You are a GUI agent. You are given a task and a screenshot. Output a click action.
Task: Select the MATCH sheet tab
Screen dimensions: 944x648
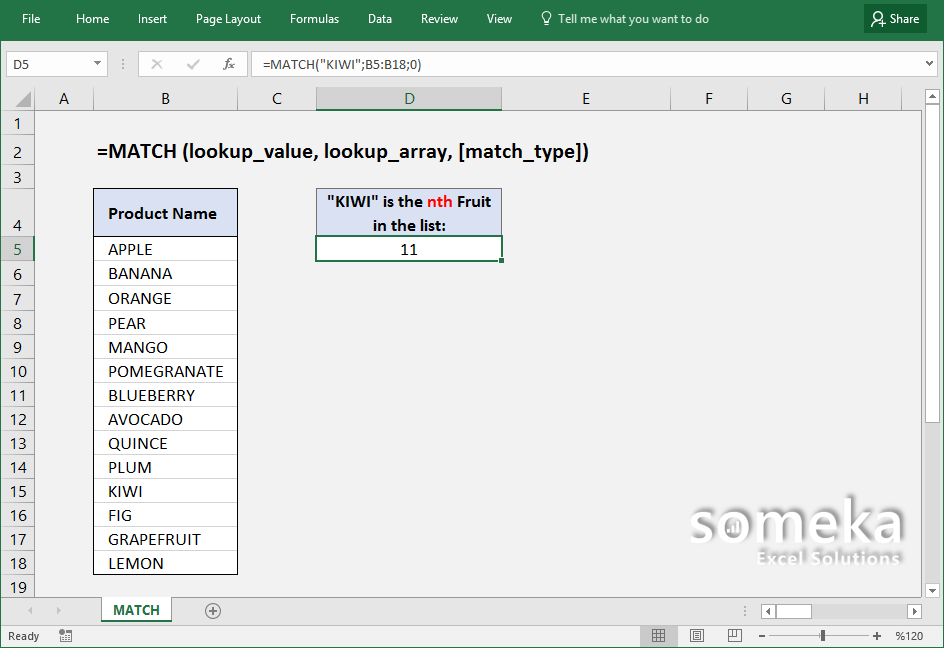click(136, 609)
